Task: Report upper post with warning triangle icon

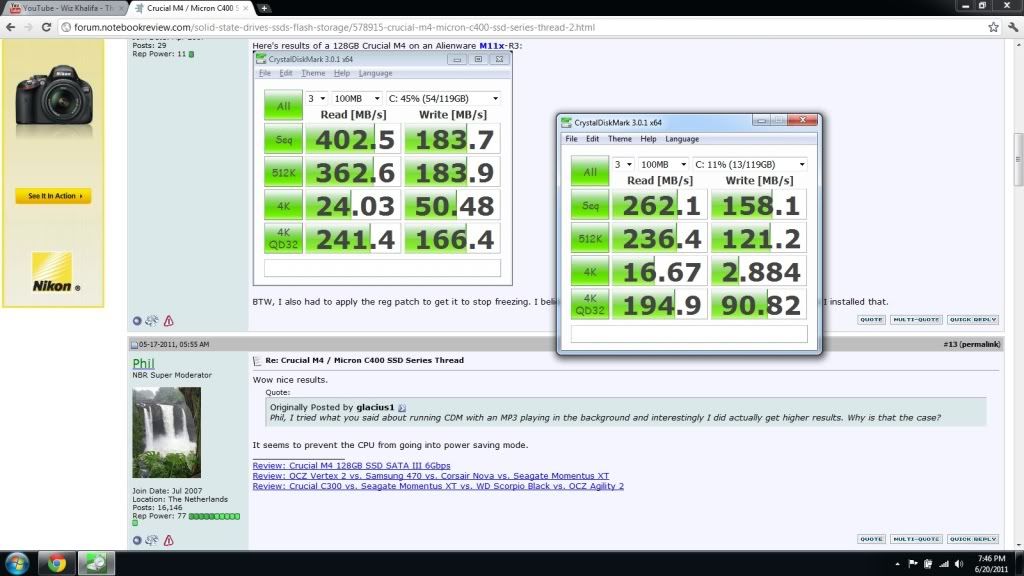Action: point(168,321)
